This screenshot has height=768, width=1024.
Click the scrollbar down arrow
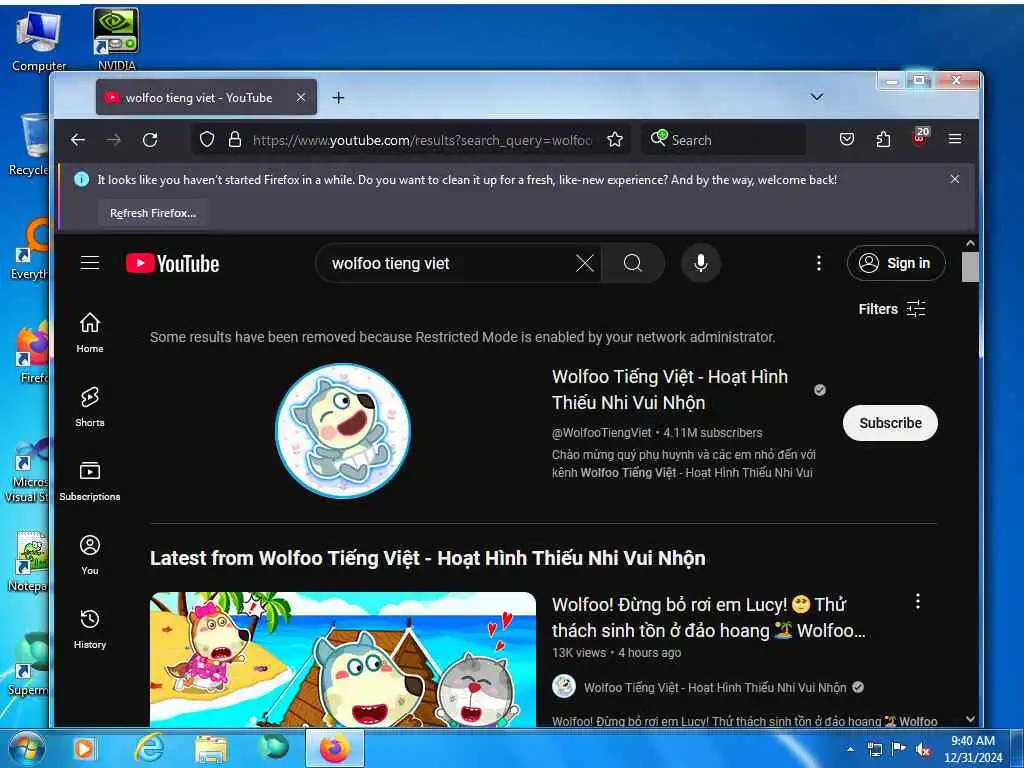coord(970,719)
